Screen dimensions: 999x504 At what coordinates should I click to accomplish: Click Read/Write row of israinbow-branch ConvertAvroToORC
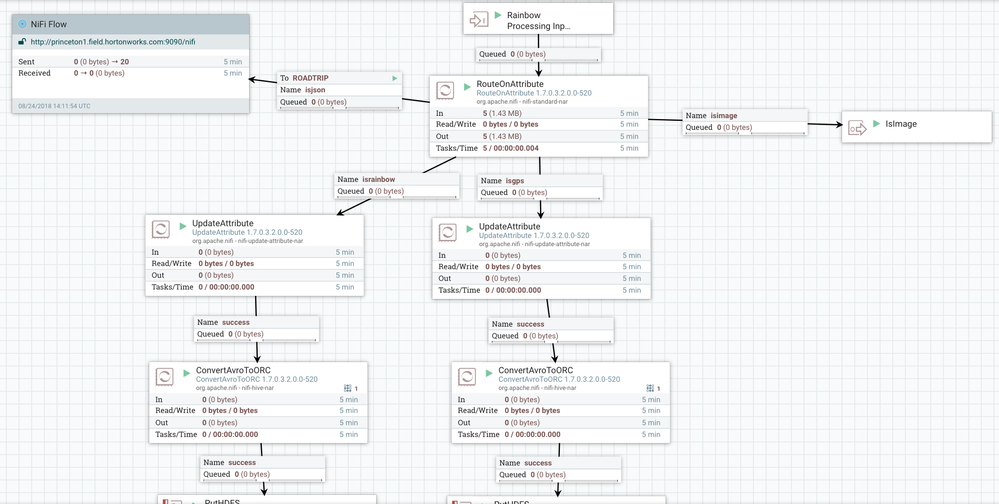[259, 411]
